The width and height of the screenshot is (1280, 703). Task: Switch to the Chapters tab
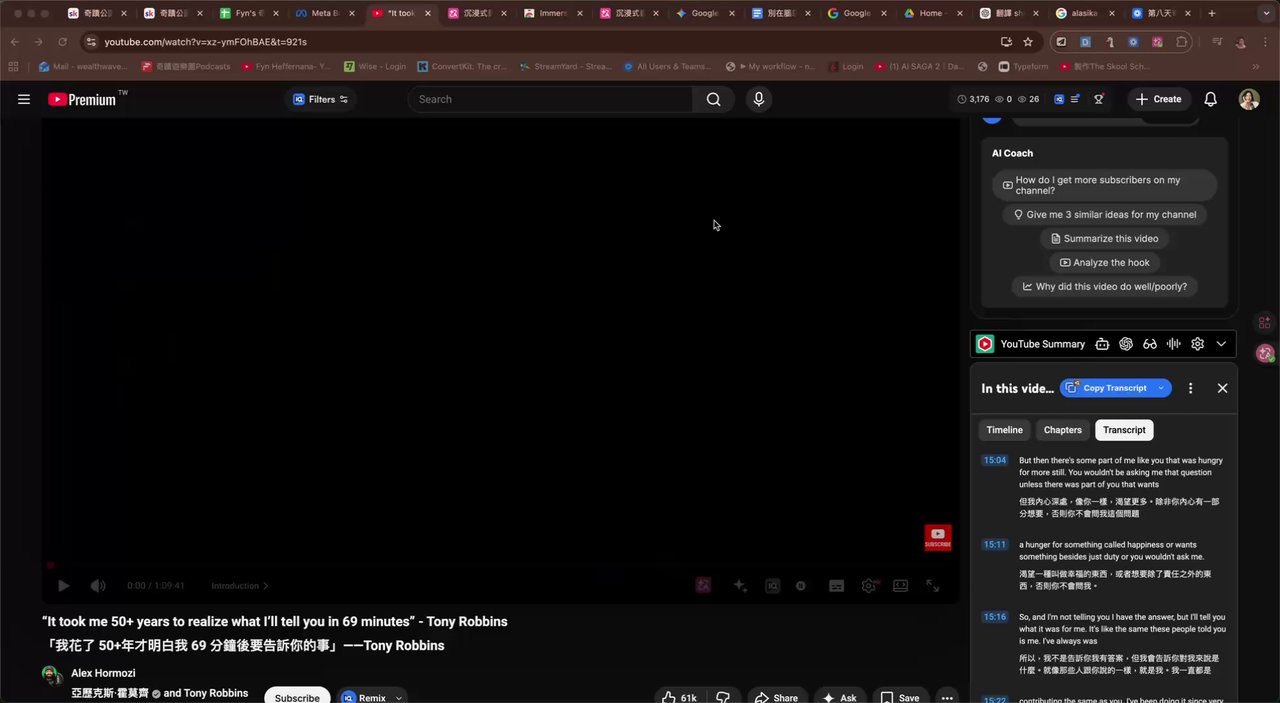coord(1062,430)
